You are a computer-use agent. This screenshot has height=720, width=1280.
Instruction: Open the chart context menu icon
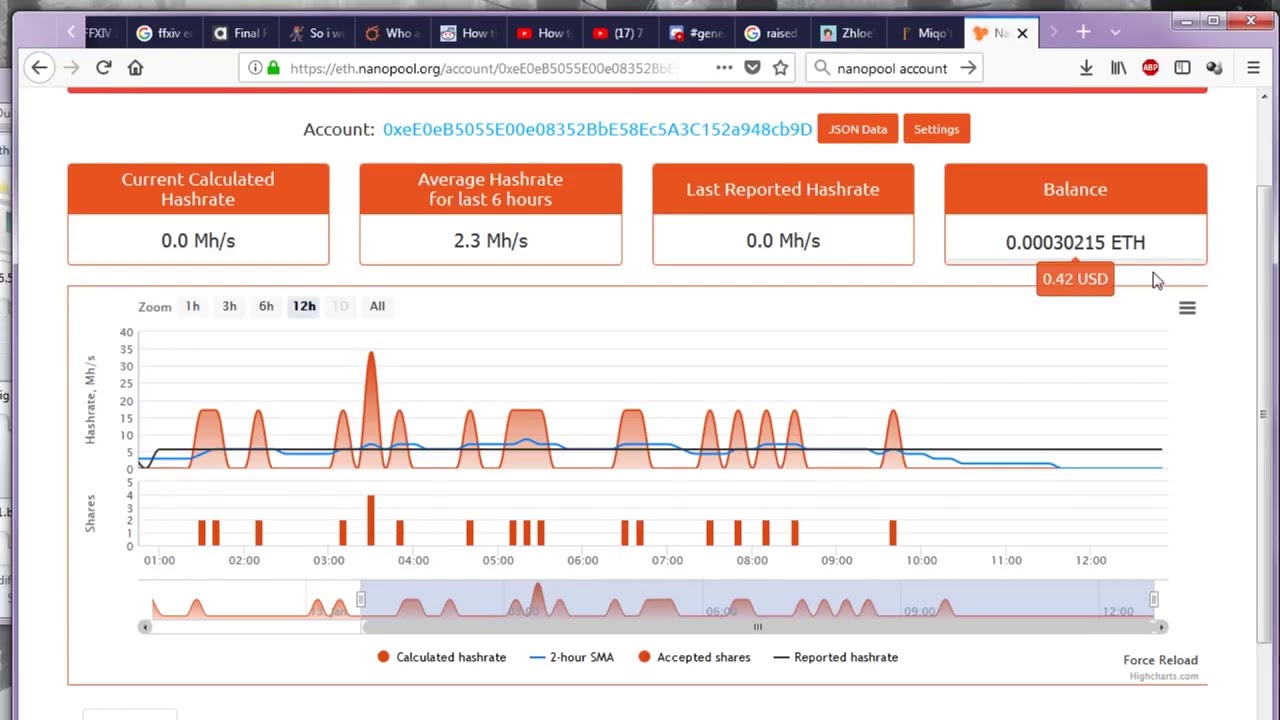1187,308
